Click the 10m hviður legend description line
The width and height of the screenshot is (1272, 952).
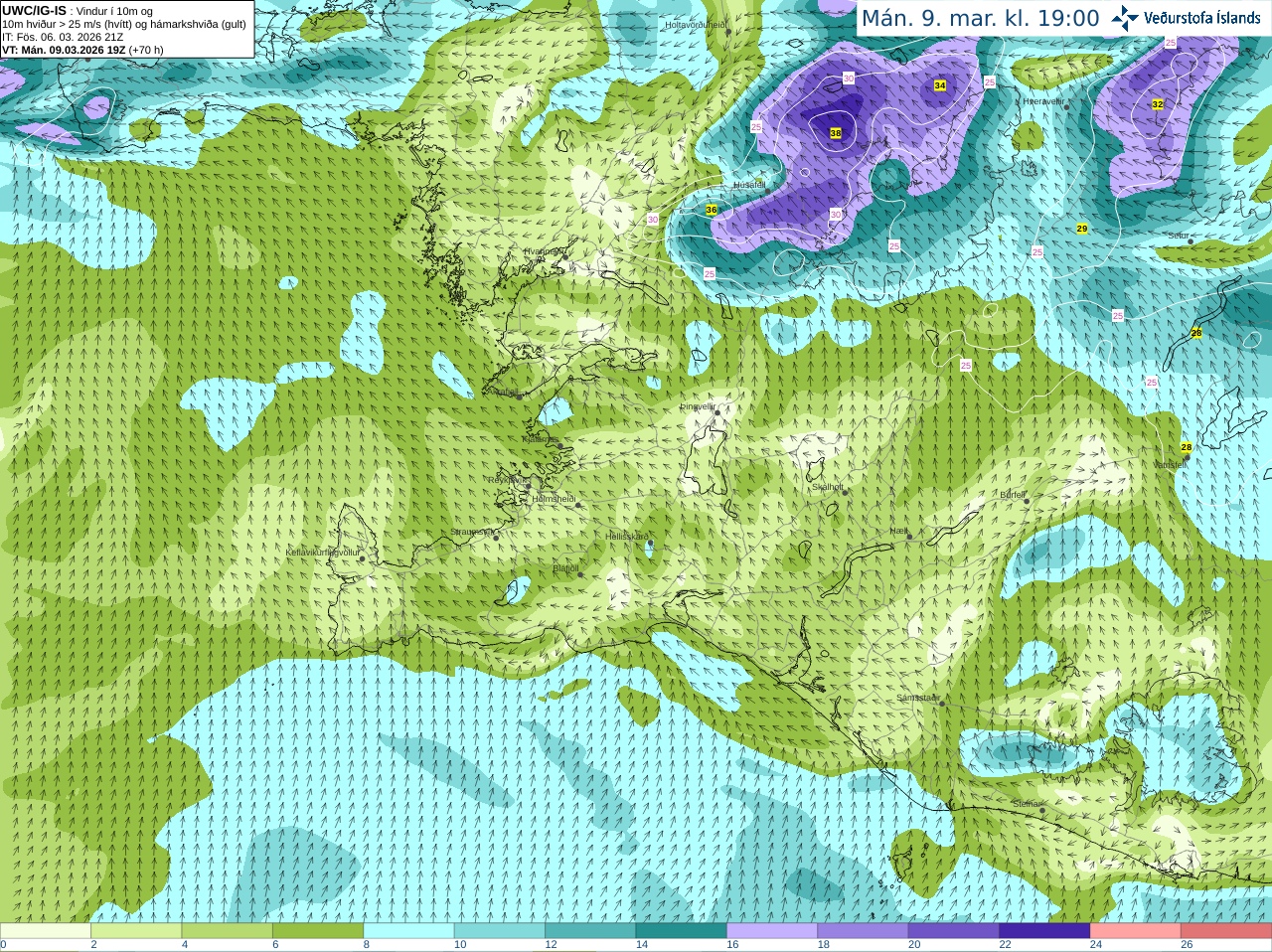124,24
